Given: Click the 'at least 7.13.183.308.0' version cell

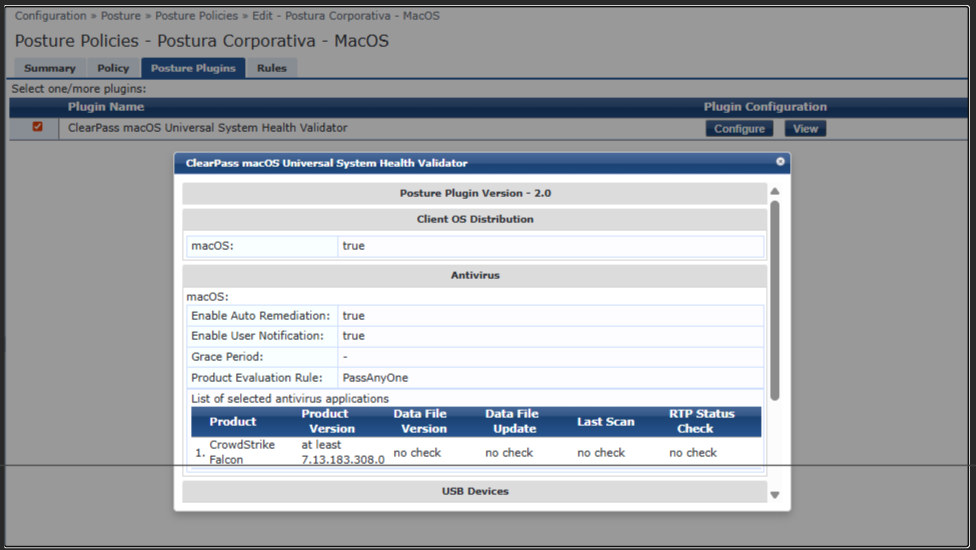Looking at the screenshot, I should (x=343, y=452).
